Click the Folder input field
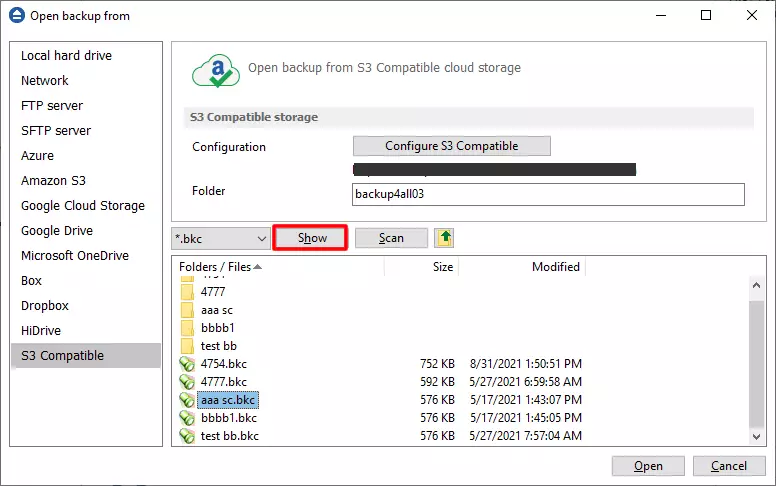The height and width of the screenshot is (486, 776). 548,194
